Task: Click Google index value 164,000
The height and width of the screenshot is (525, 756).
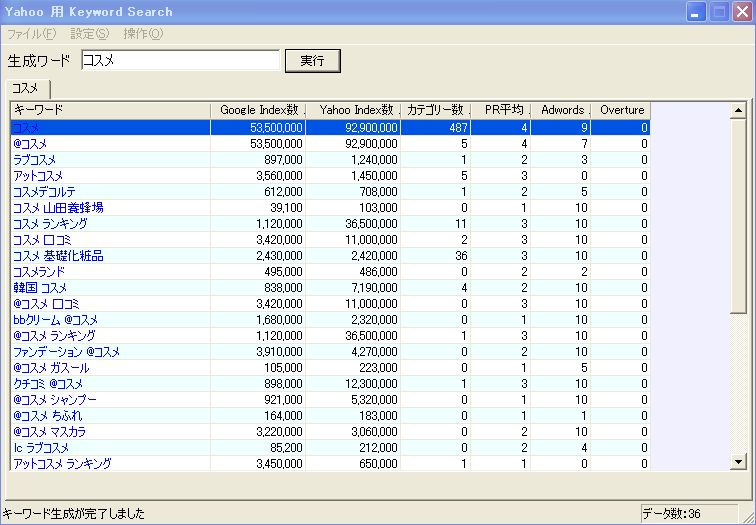Action: pyautogui.click(x=283, y=416)
